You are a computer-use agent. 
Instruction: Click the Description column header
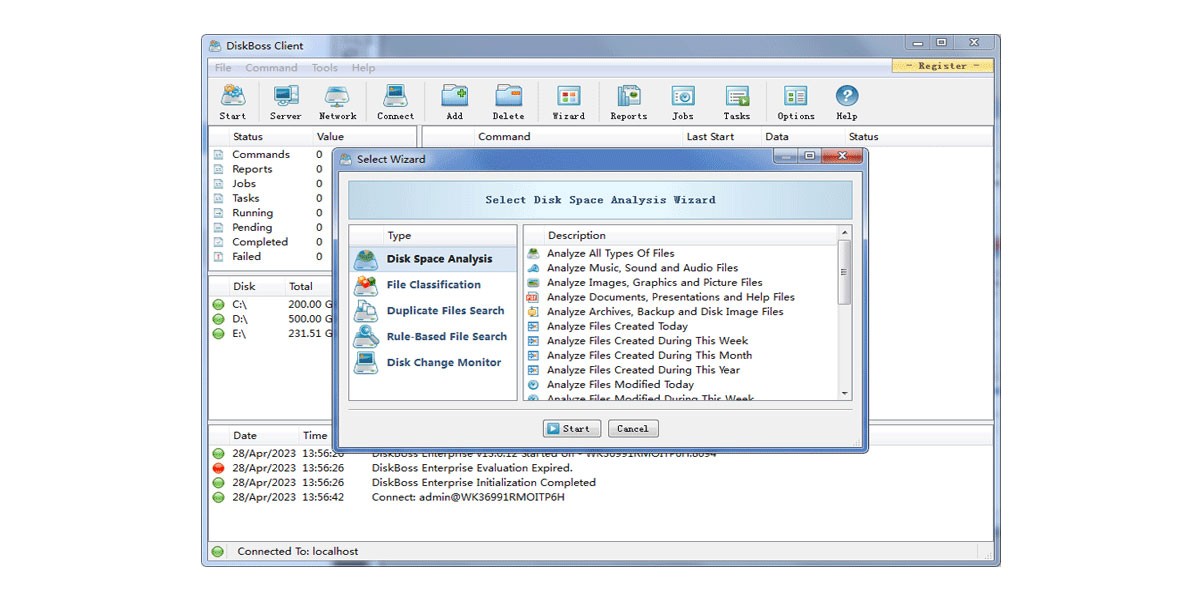tap(576, 235)
